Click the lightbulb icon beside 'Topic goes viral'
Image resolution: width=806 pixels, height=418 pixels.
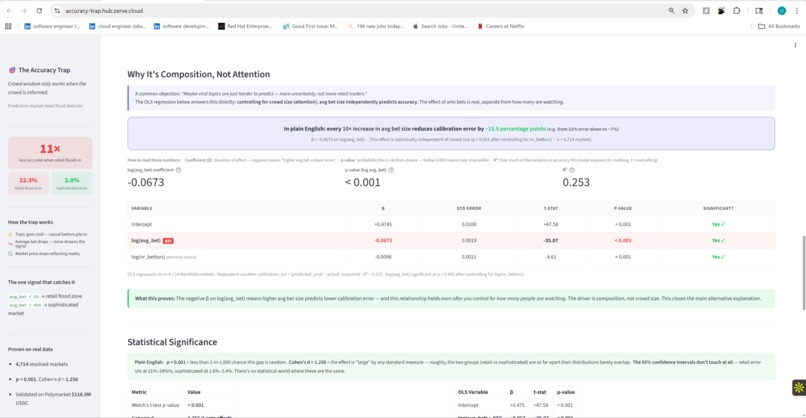10,234
